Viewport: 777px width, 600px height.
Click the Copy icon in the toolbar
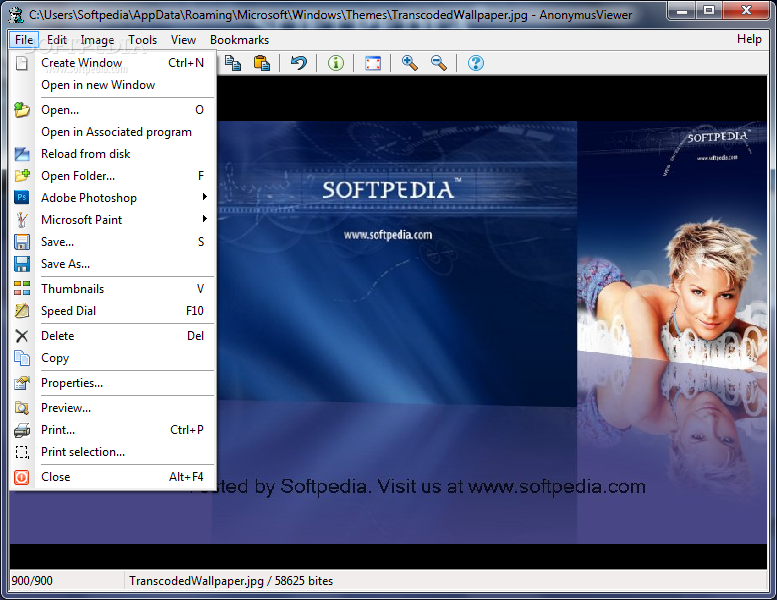[233, 63]
